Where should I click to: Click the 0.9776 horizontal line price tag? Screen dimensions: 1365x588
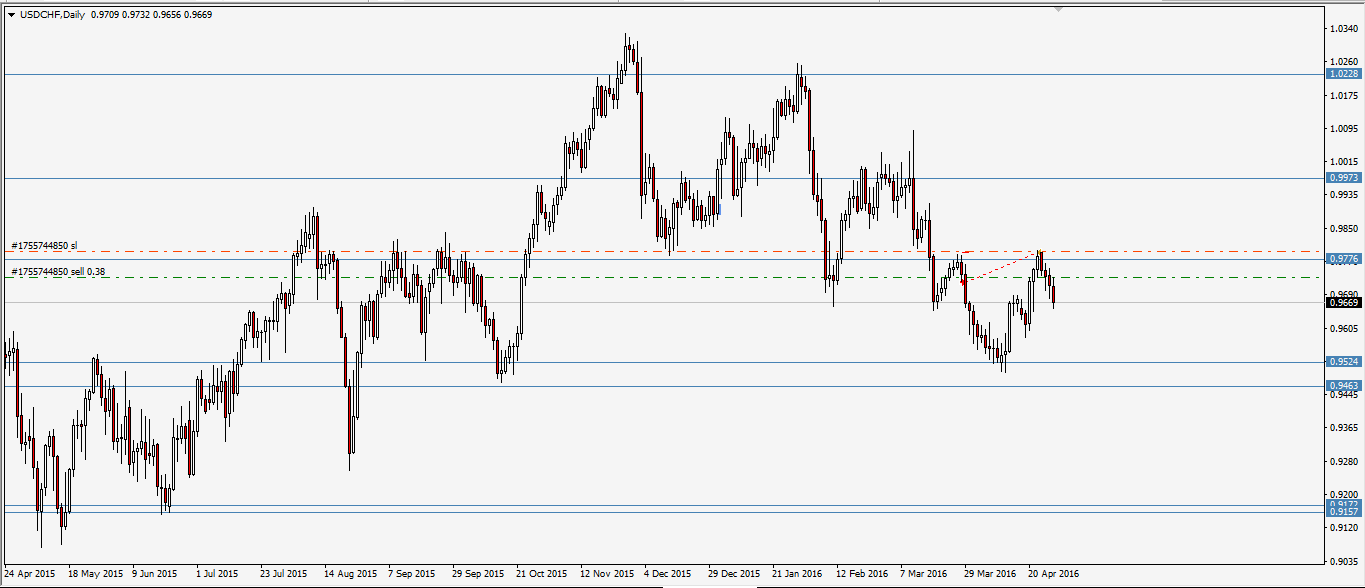click(x=1344, y=259)
